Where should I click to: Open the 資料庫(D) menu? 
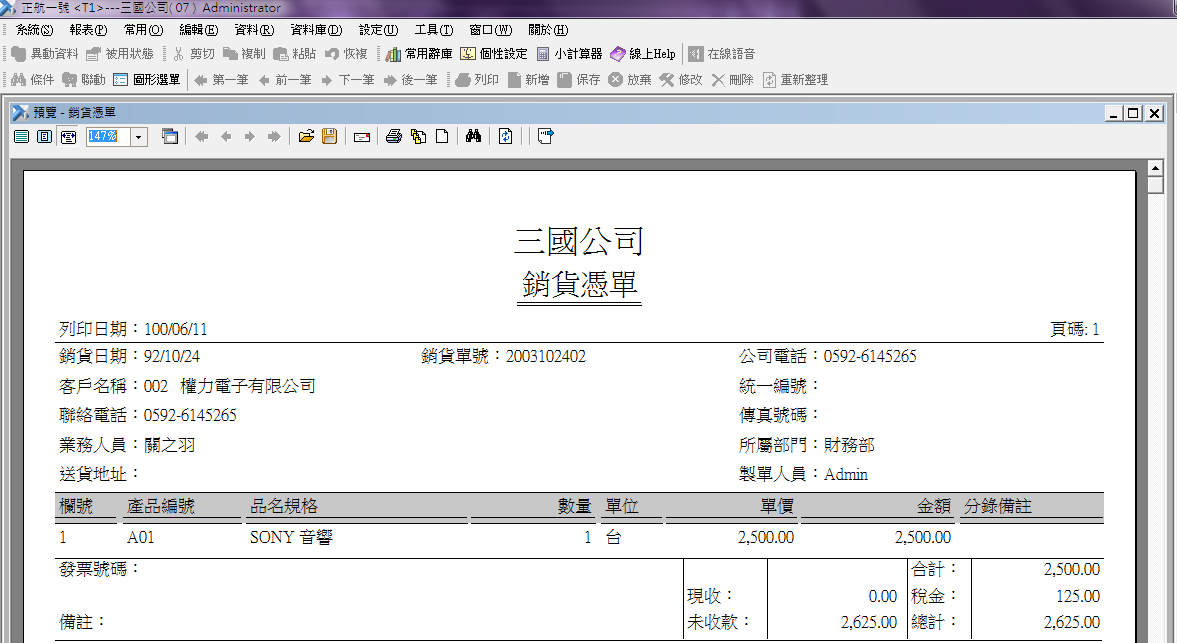point(316,30)
